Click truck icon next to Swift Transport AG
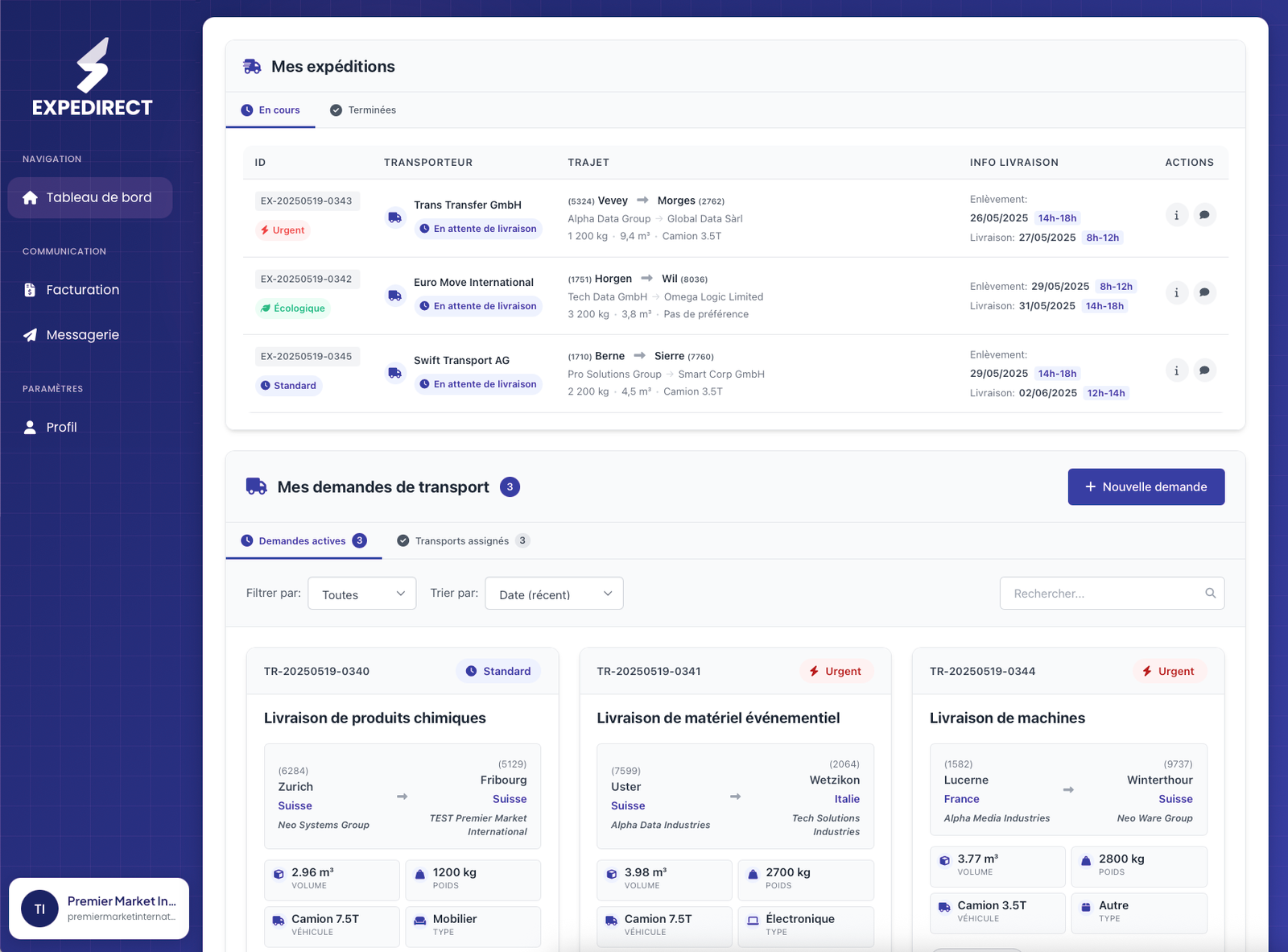The height and width of the screenshot is (952, 1288). 394,373
